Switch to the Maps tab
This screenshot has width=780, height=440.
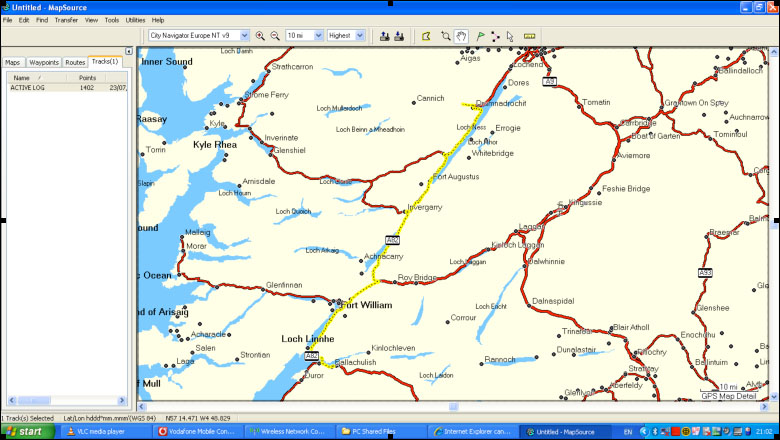coord(13,63)
